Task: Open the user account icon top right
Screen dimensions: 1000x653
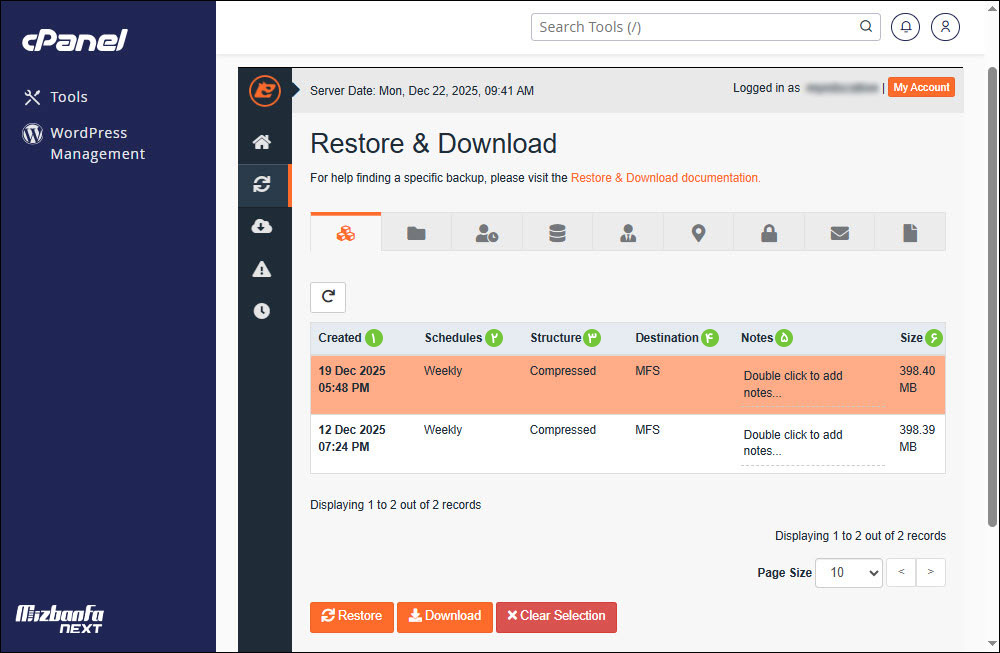Action: pyautogui.click(x=945, y=27)
